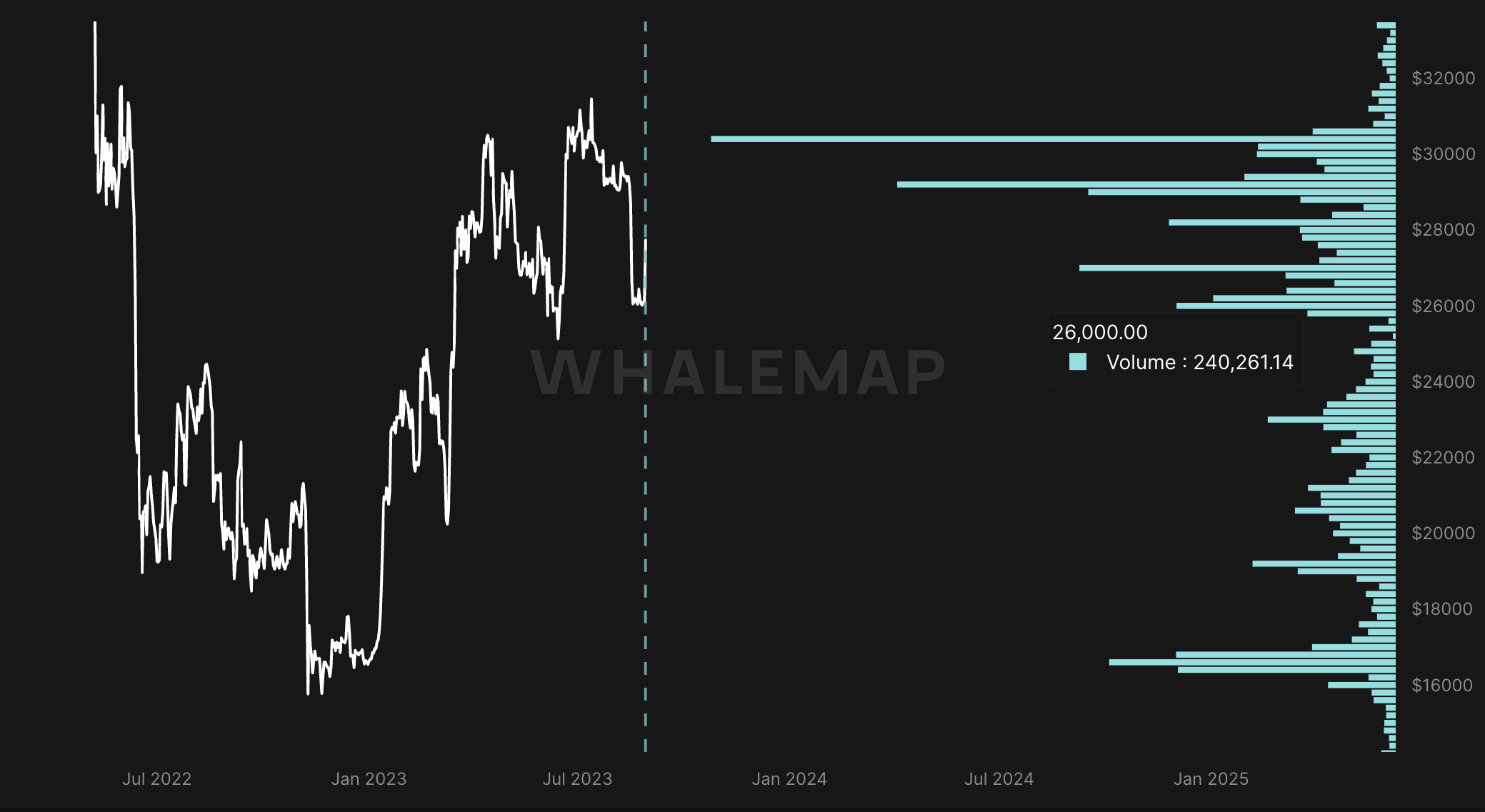Click the Jul 2023 date axis label
Viewport: 1485px width, 812px height.
click(577, 779)
